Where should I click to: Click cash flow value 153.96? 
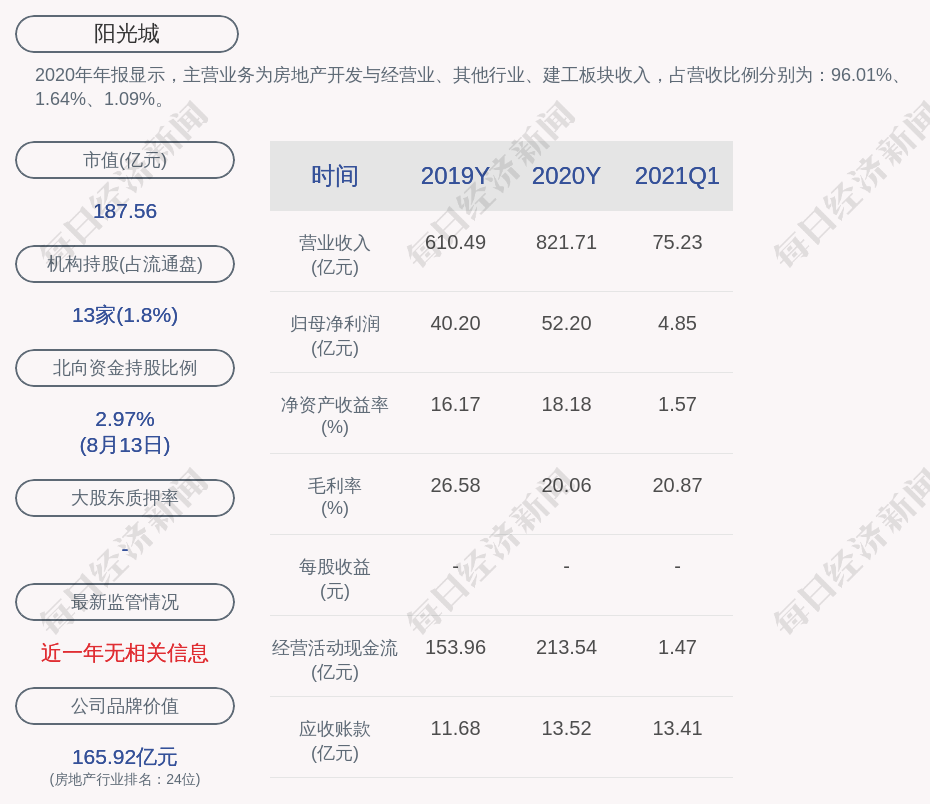coord(455,647)
